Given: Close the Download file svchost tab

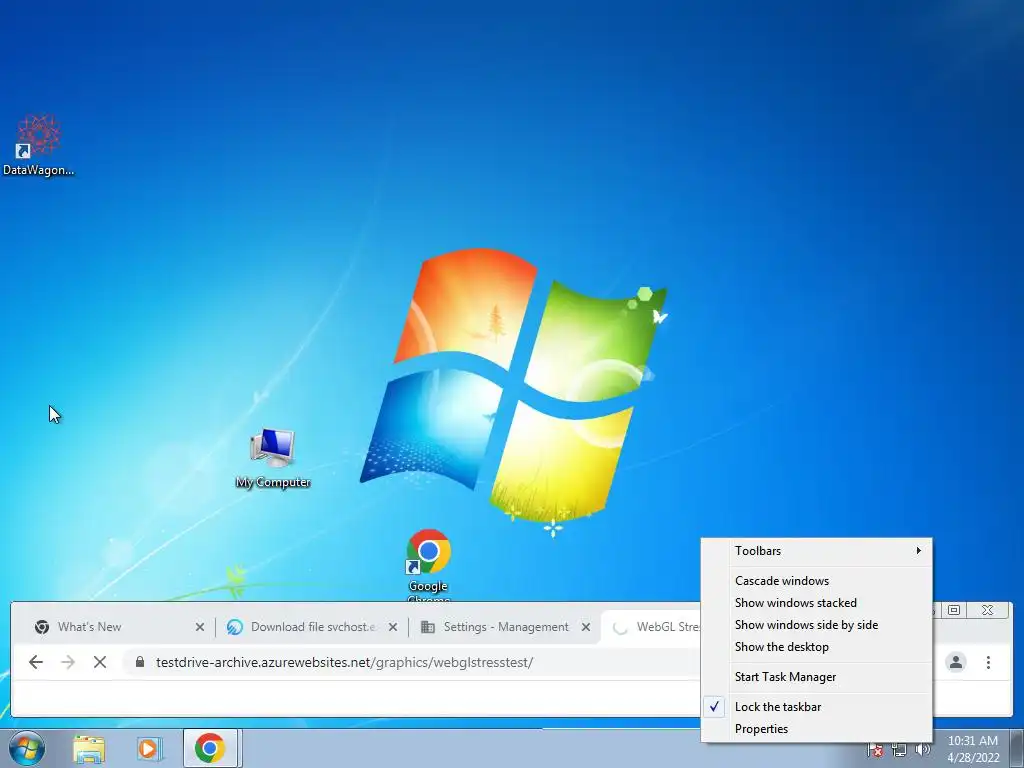Looking at the screenshot, I should tap(392, 627).
